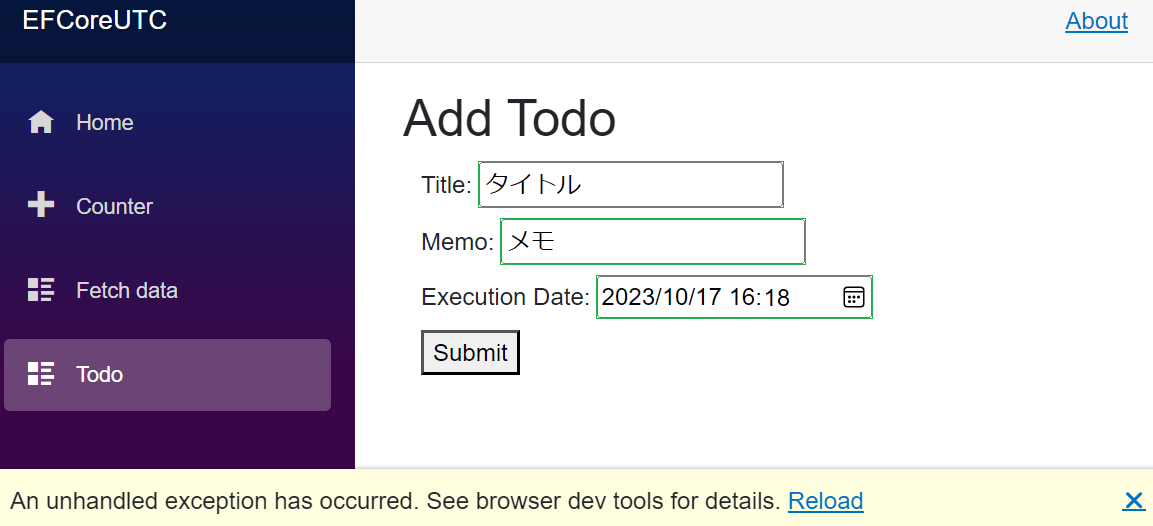
Task: Click the Title: label
Action: [x=446, y=185]
